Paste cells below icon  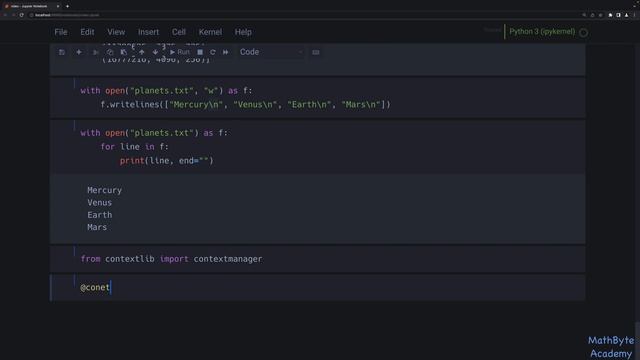[124, 52]
